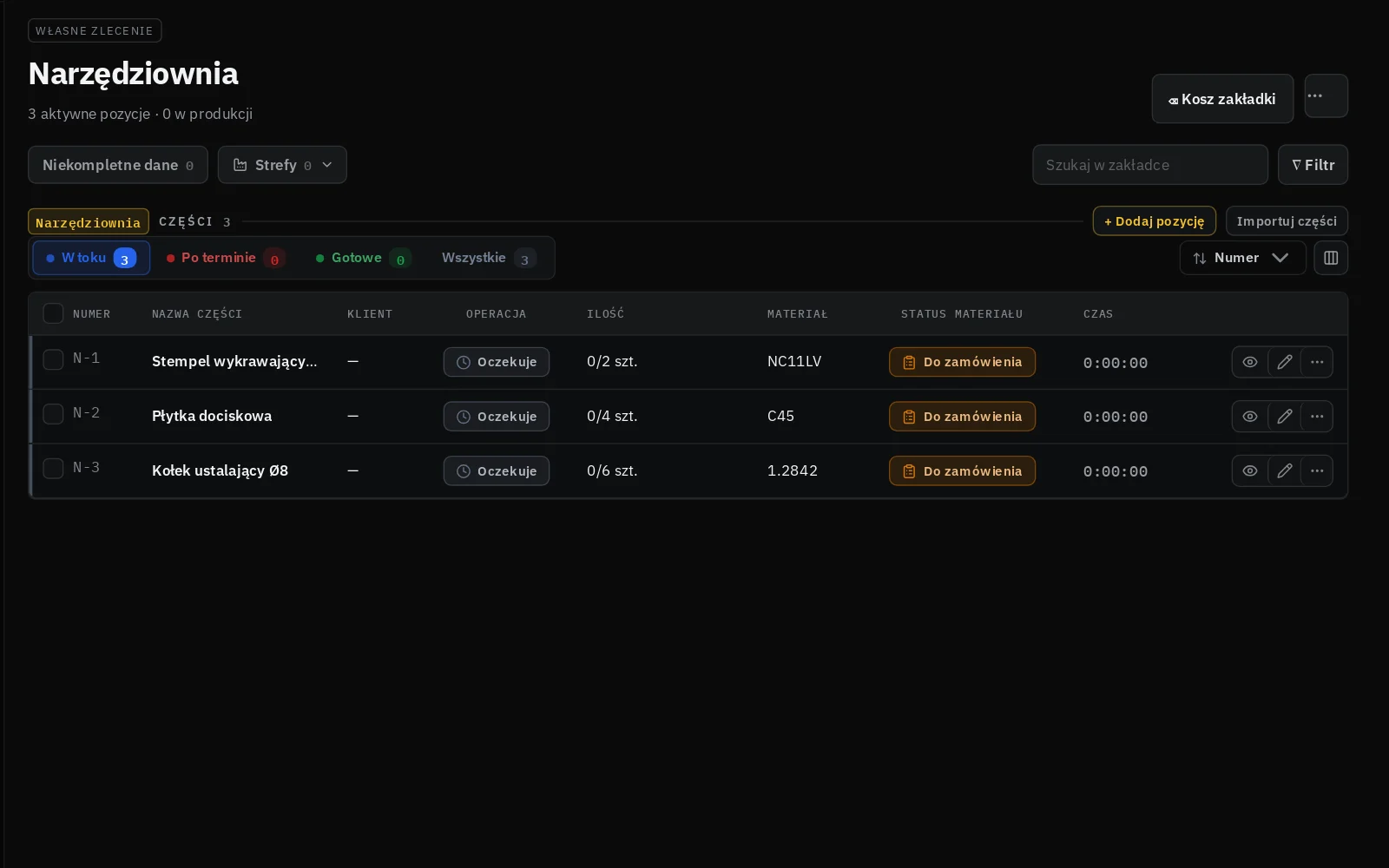Switch to Gotowe tab

point(363,258)
